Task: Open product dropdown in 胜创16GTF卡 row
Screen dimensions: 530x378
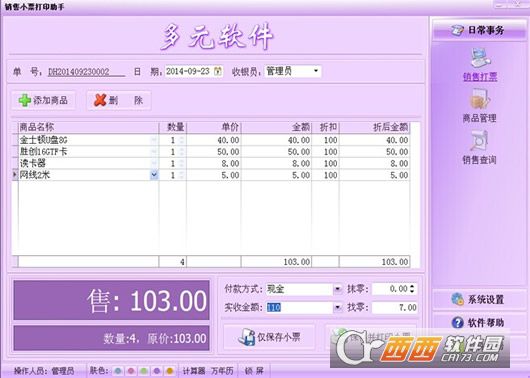Action: click(x=154, y=151)
